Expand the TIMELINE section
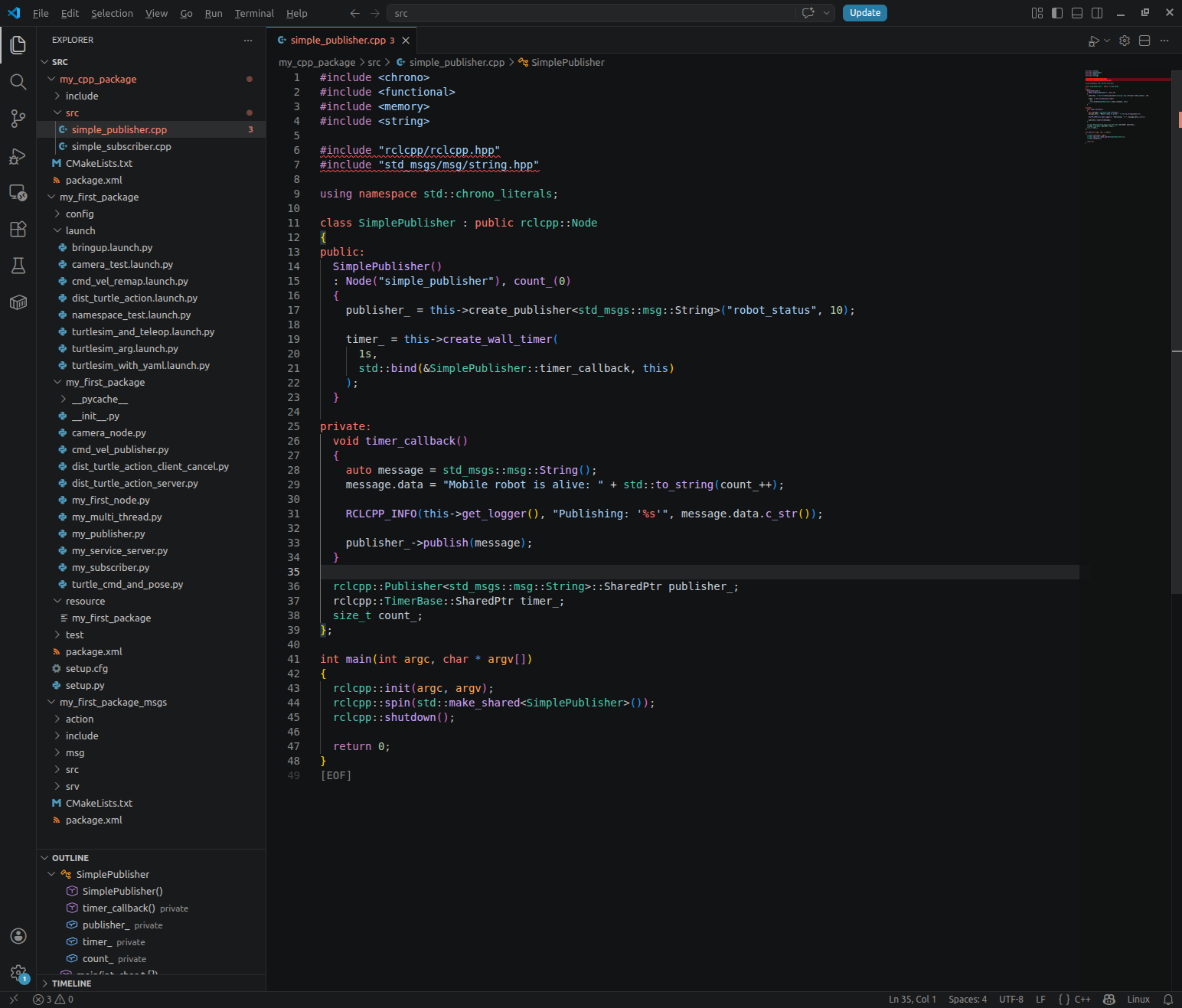This screenshot has height=1008, width=1182. [x=44, y=984]
